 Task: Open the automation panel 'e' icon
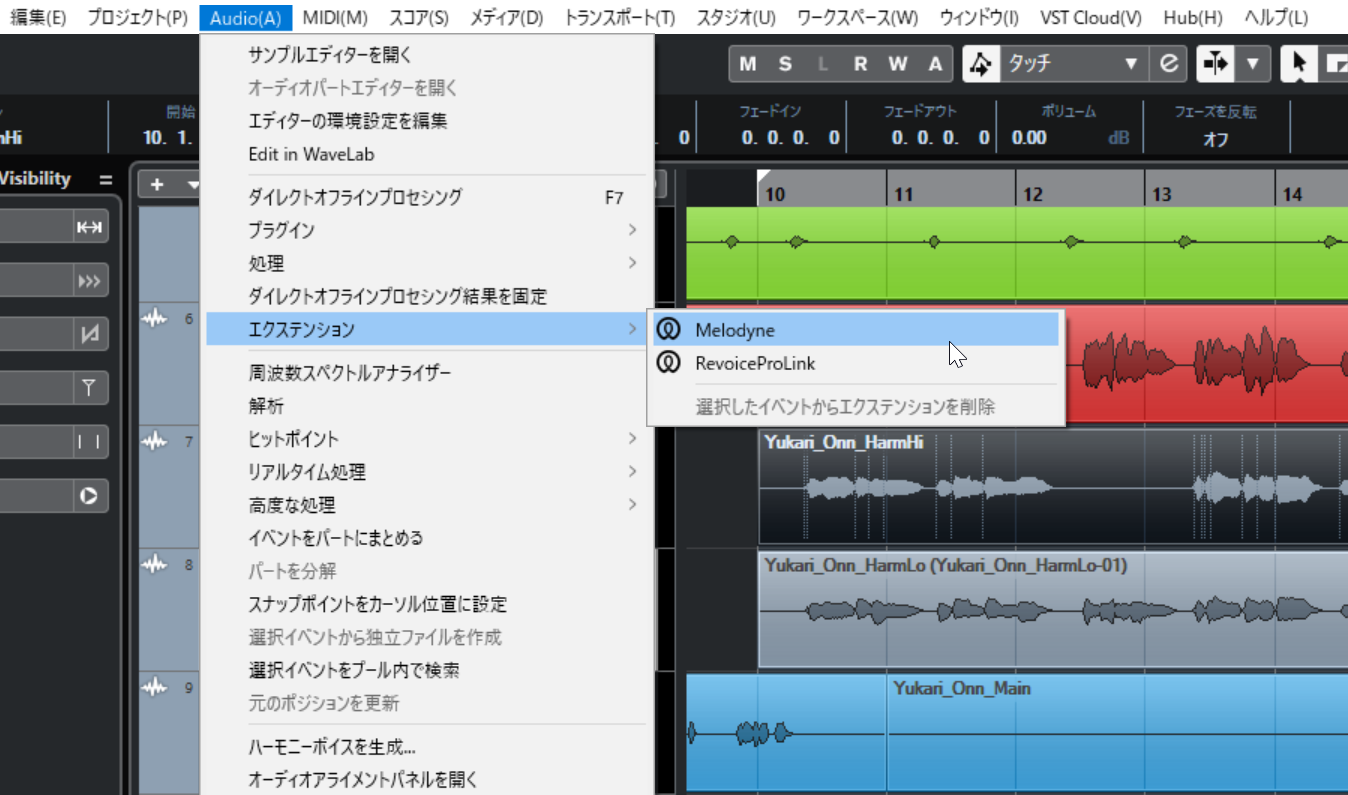tap(1167, 64)
